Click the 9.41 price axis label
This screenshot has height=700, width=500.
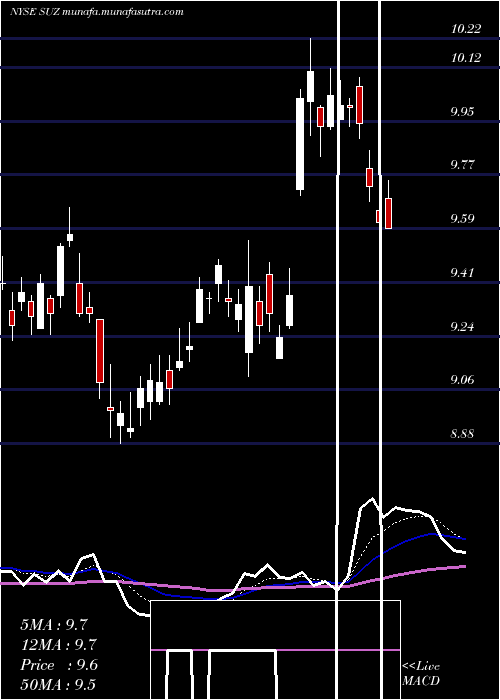click(x=462, y=272)
